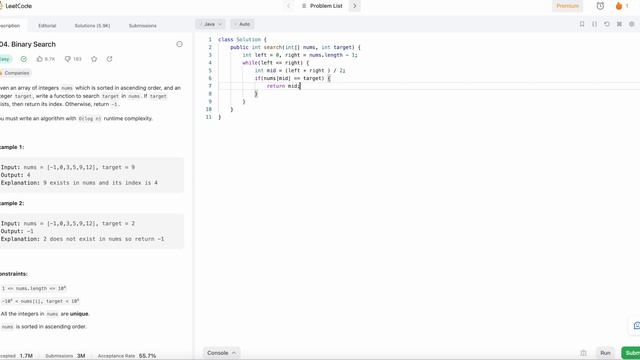Viewport: 640px width, 360px height.
Task: Click the "class Solution {" line
Action: click(x=242, y=40)
